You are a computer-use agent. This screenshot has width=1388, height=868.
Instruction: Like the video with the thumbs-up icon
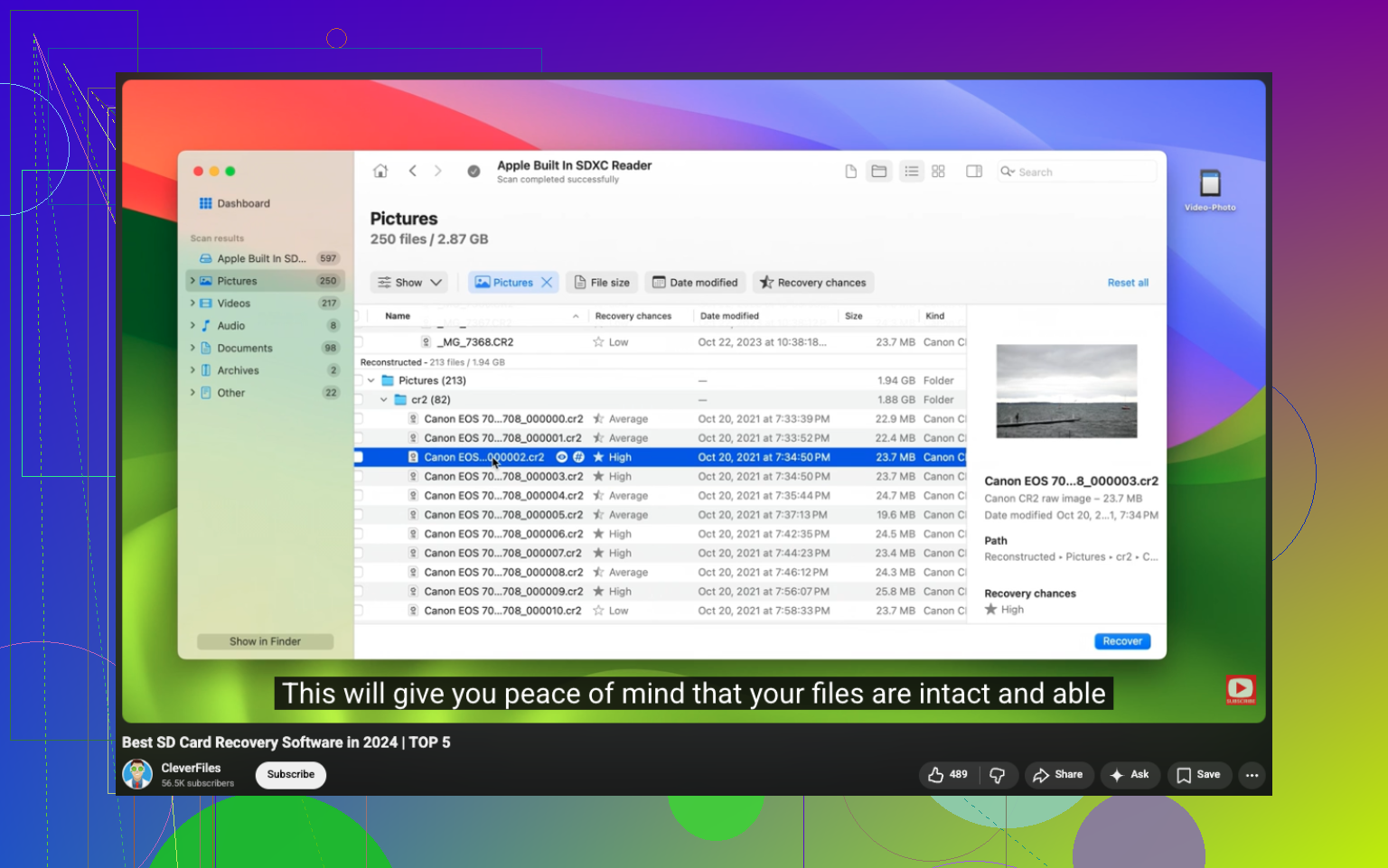(936, 775)
